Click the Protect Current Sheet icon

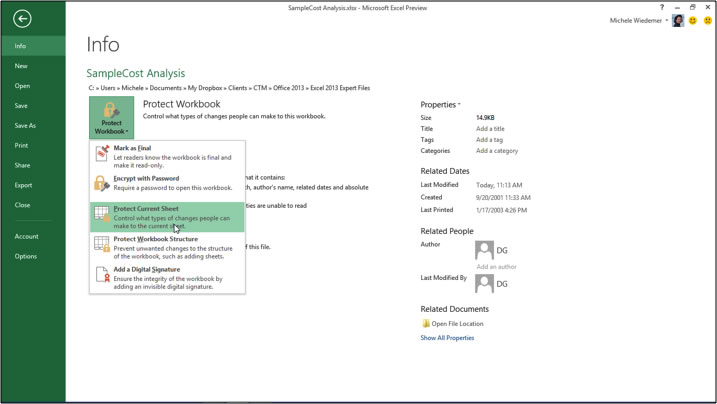click(102, 214)
